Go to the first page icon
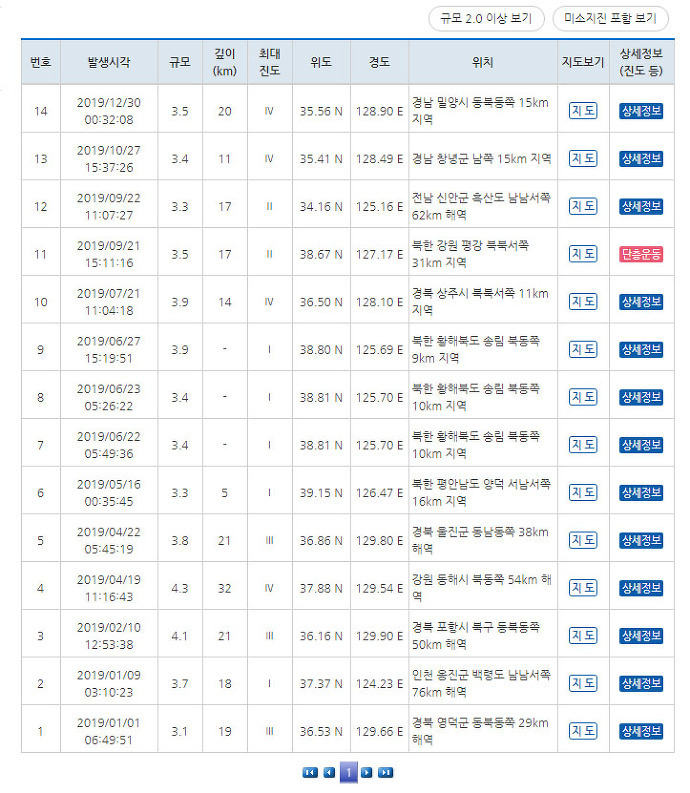The height and width of the screenshot is (793, 690). point(310,772)
